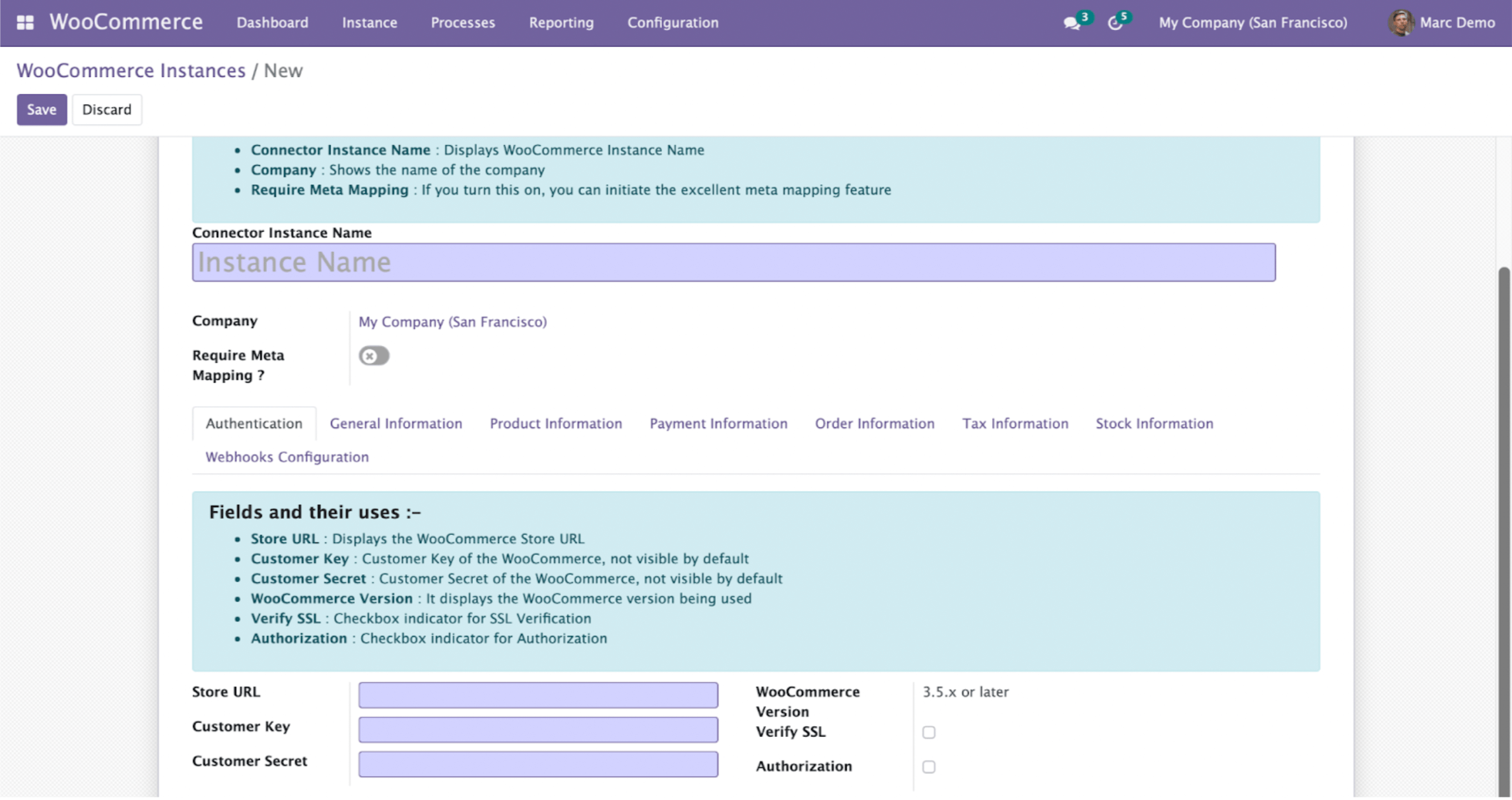Click the Store URL input field
This screenshot has width=1512, height=800.
click(x=538, y=694)
